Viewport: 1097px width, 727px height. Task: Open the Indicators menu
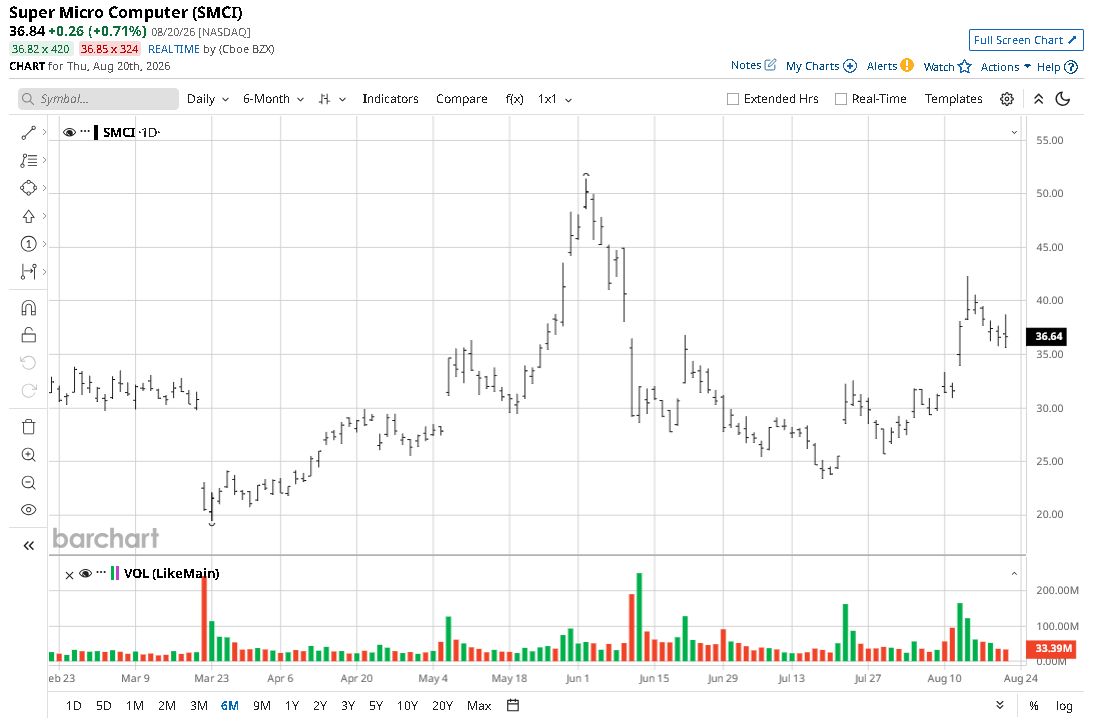click(x=390, y=99)
